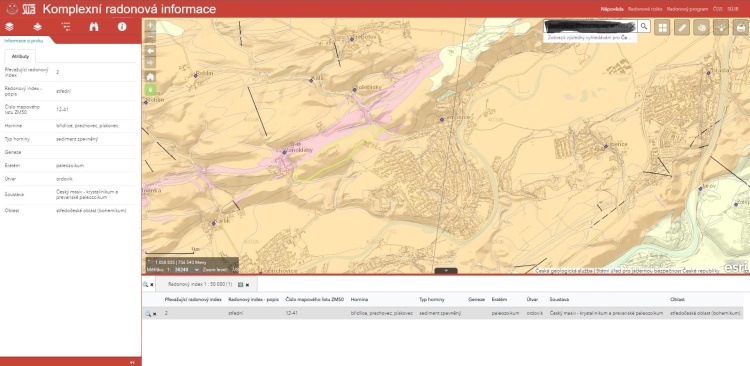The width and height of the screenshot is (750, 366).
Task: Open the basemap gallery grid tool
Action: 662,28
